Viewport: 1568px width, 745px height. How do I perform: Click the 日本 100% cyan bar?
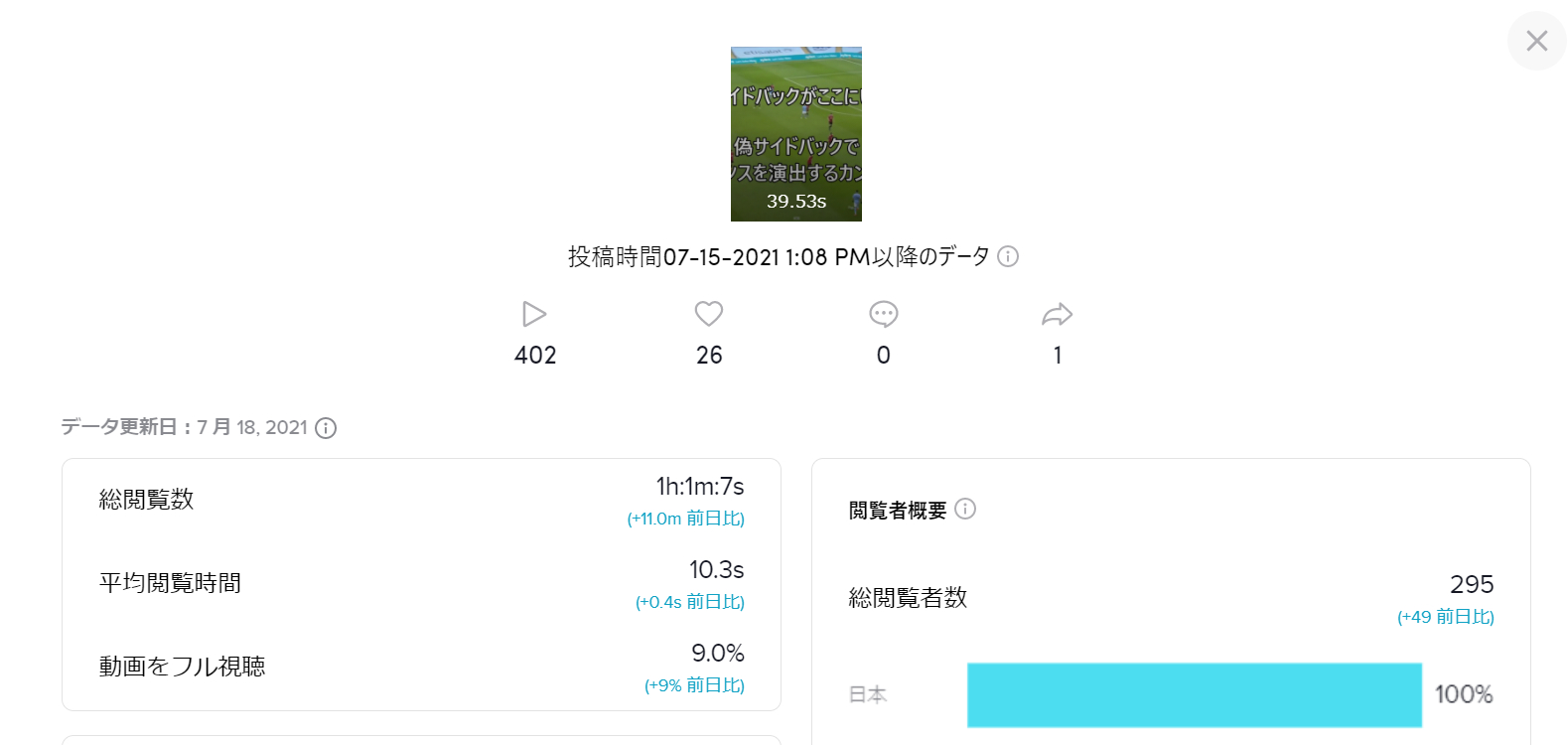[1195, 695]
